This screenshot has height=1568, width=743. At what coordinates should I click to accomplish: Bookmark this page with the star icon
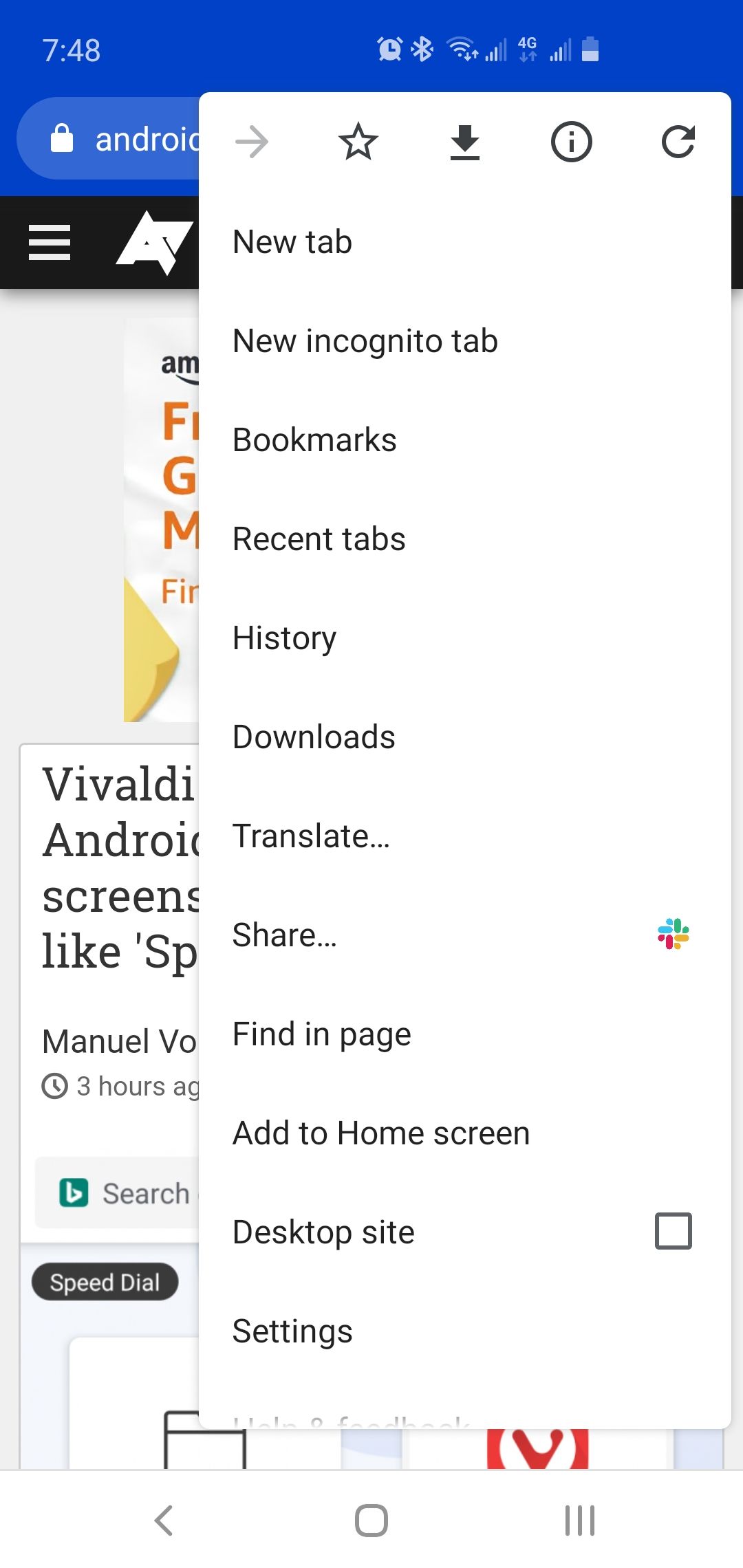coord(358,142)
